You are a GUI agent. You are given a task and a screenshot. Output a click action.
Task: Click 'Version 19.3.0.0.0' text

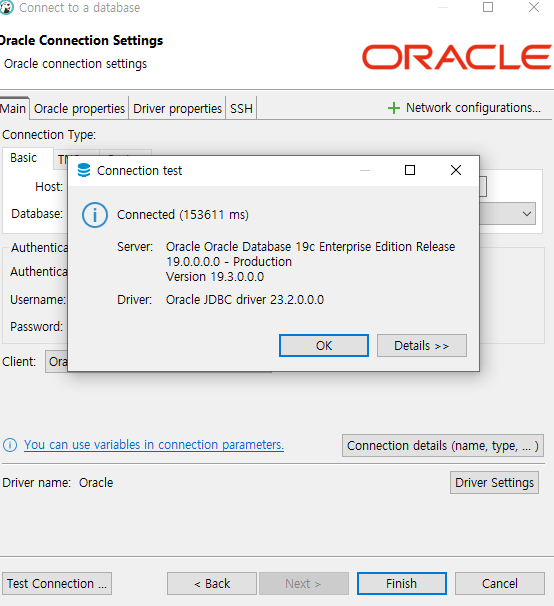215,277
